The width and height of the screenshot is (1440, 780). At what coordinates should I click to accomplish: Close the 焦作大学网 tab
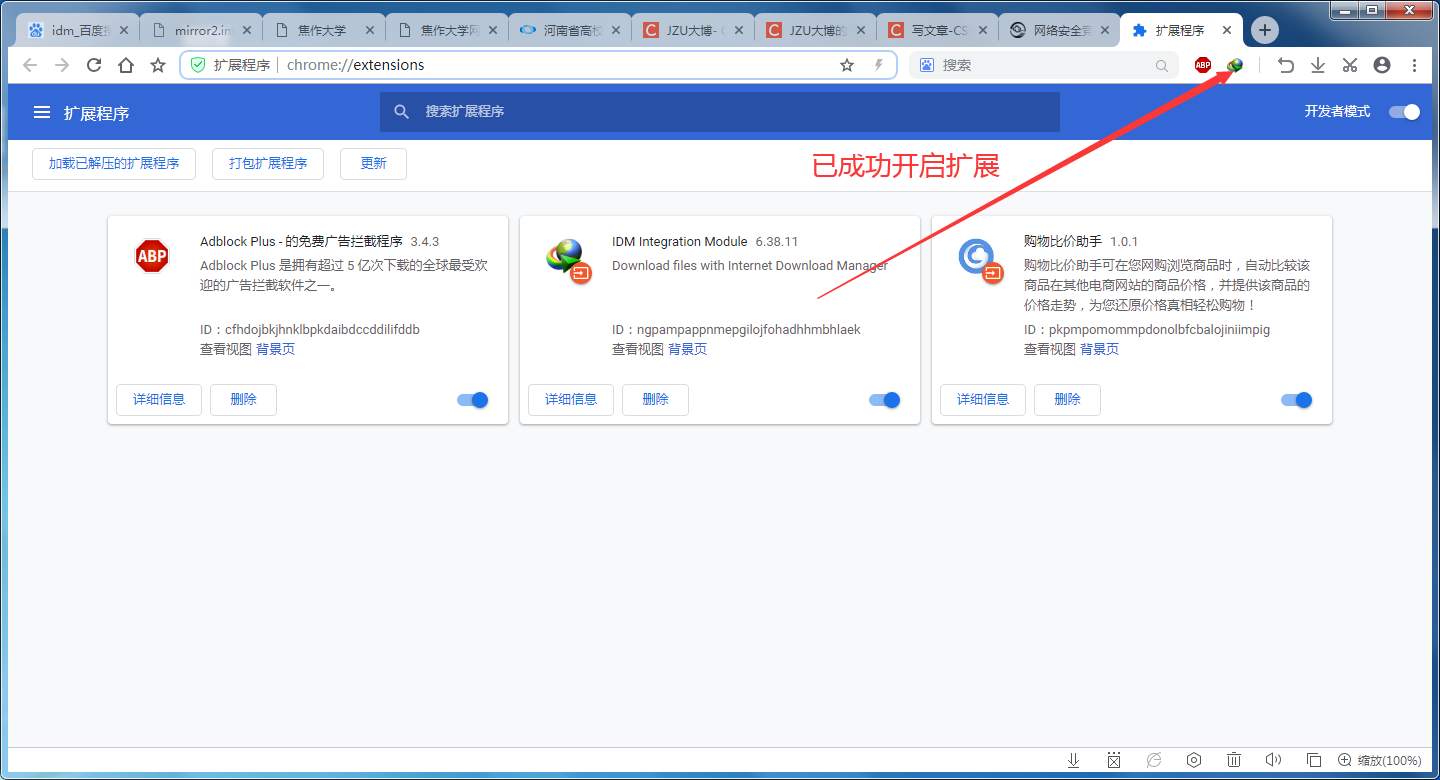click(x=493, y=30)
